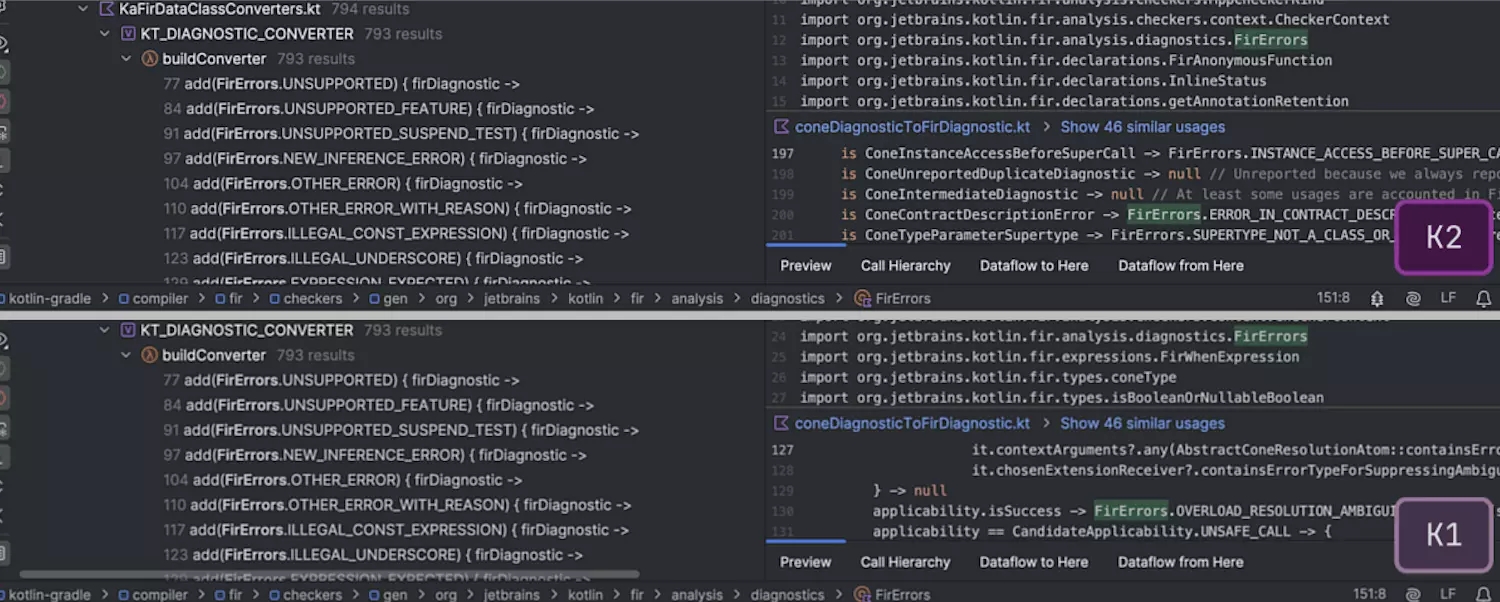Click 'kotlin-gradle' breadcrumb in top window

pos(48,299)
